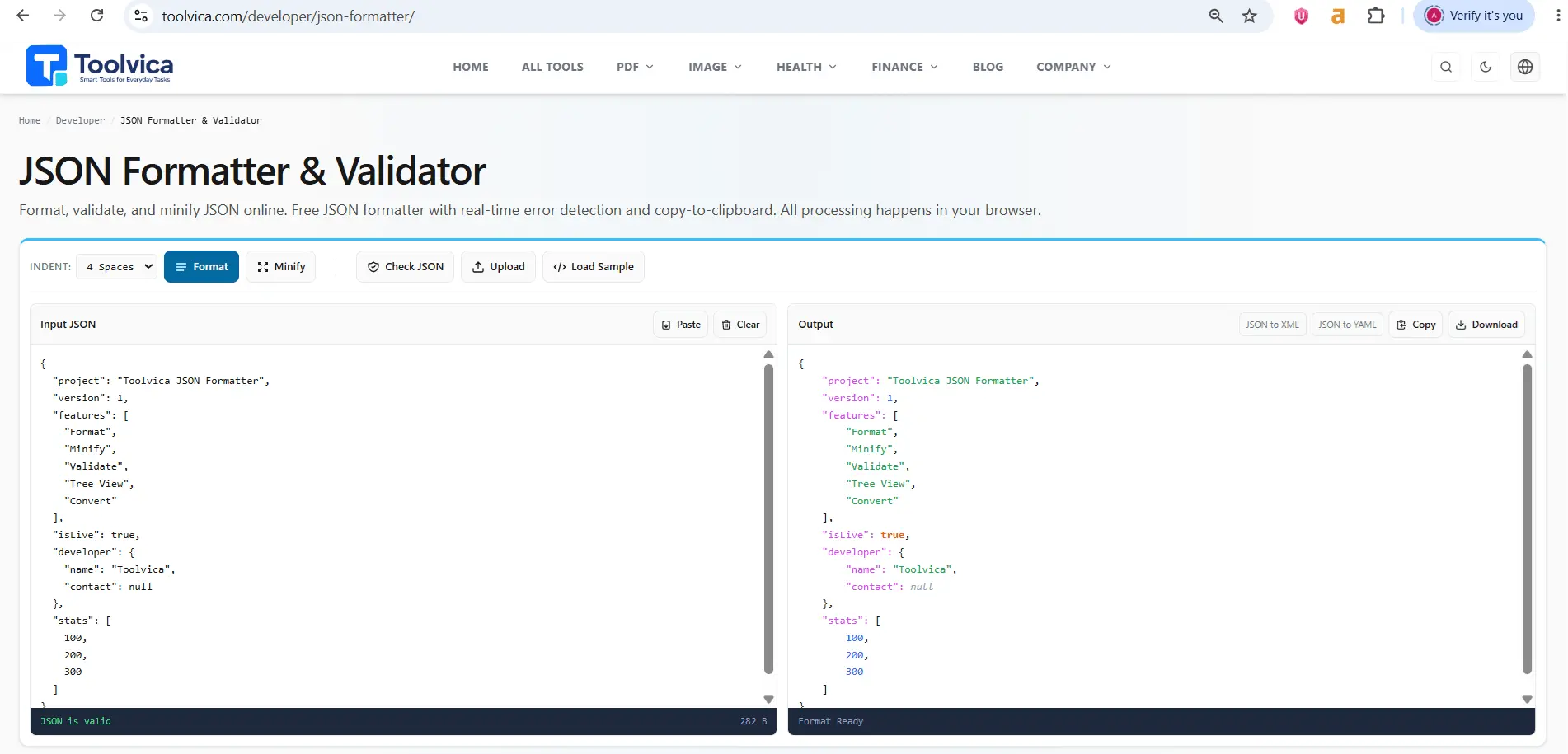Click the Verify it's you profile button
Image resolution: width=1568 pixels, height=754 pixels.
click(1474, 16)
